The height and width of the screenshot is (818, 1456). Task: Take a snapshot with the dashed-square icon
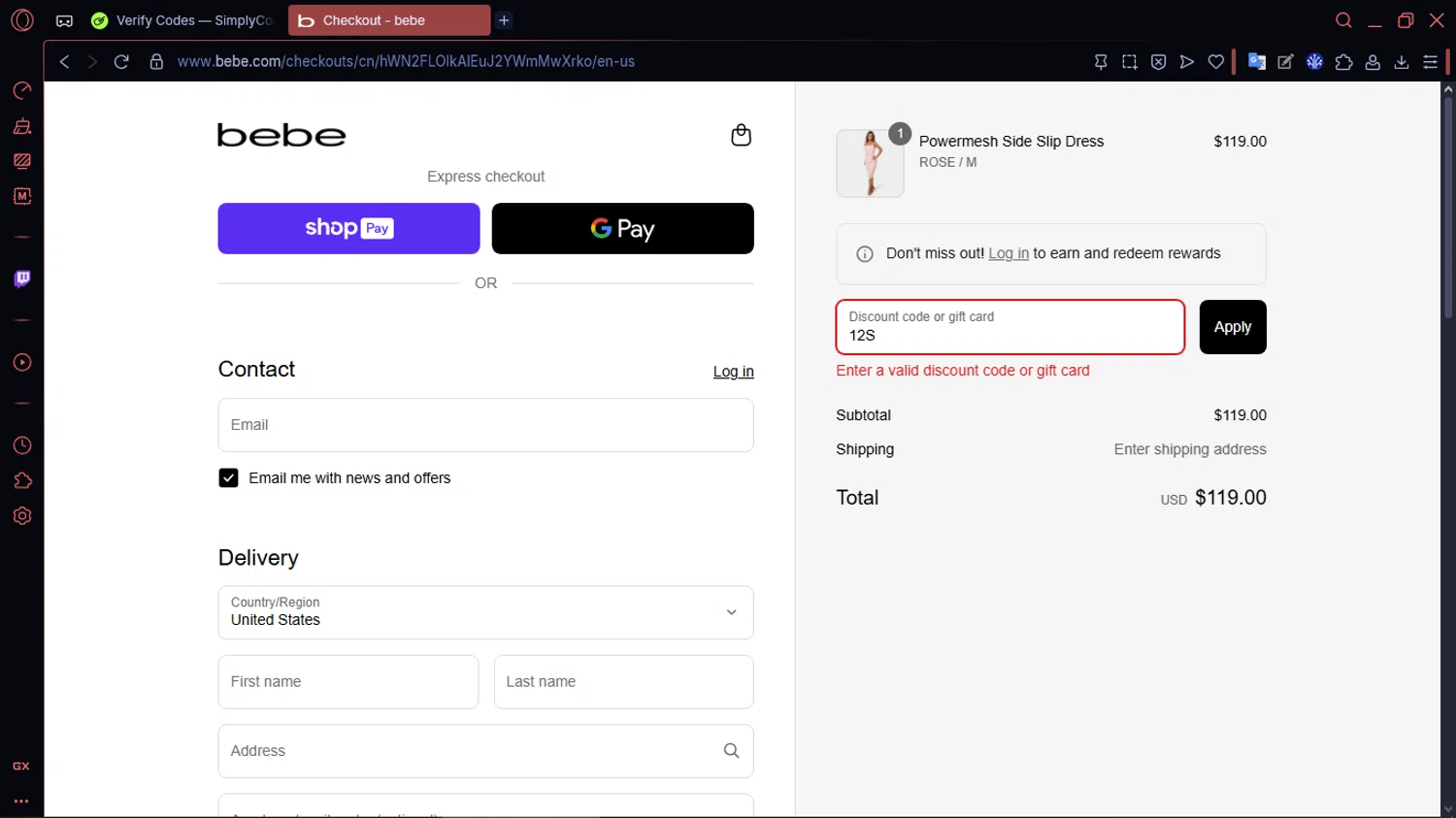click(x=1130, y=62)
